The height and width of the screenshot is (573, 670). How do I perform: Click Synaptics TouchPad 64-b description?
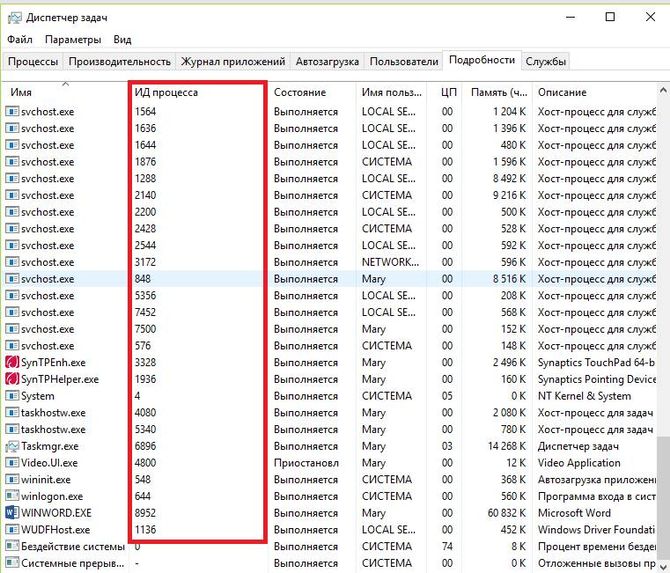[x=596, y=362]
